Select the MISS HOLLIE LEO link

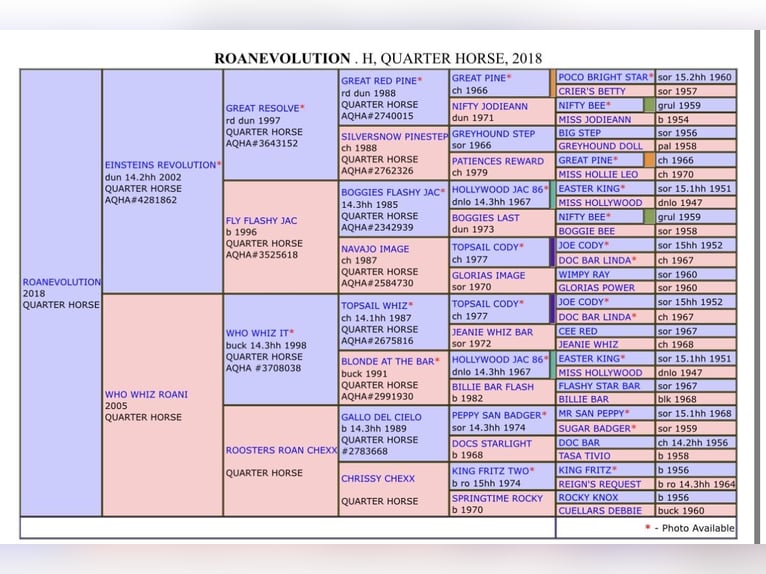(598, 174)
